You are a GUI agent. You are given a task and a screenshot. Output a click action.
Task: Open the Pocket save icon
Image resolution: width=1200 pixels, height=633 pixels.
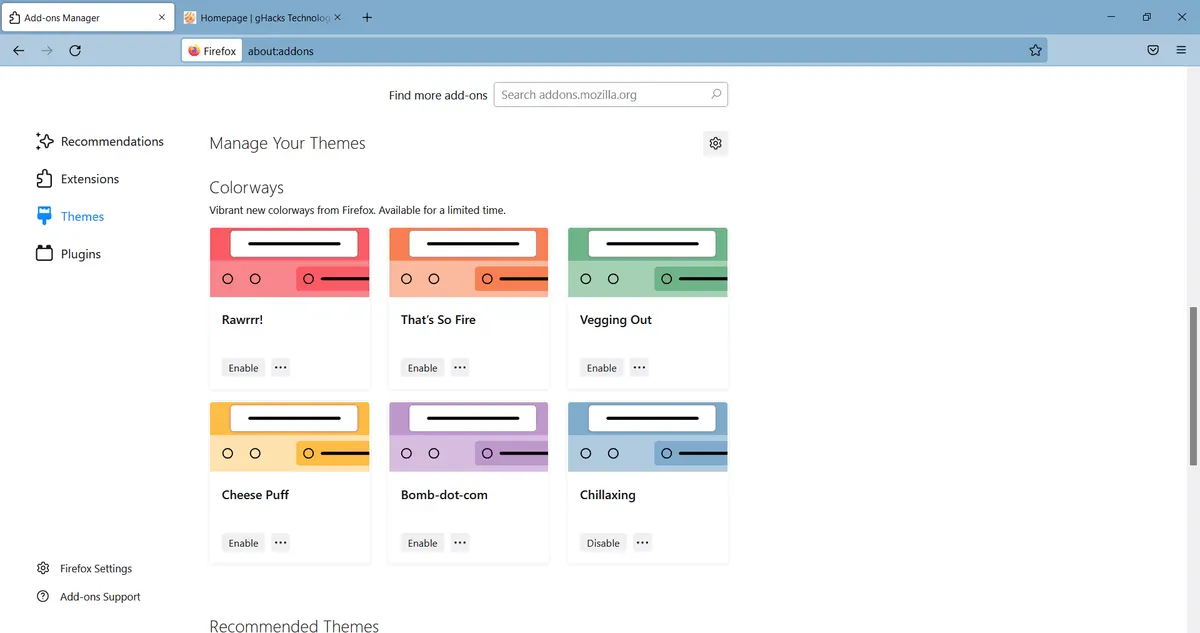pyautogui.click(x=1153, y=50)
